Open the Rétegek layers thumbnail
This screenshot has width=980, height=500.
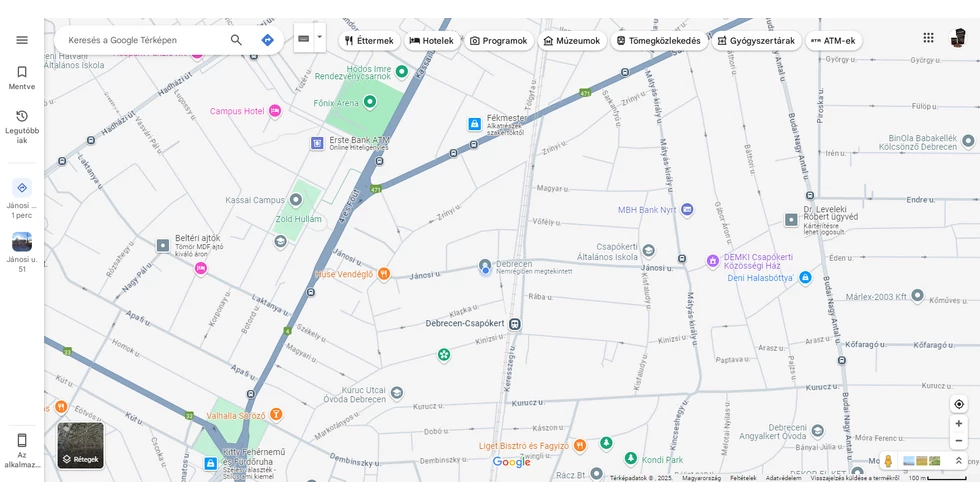coord(81,446)
